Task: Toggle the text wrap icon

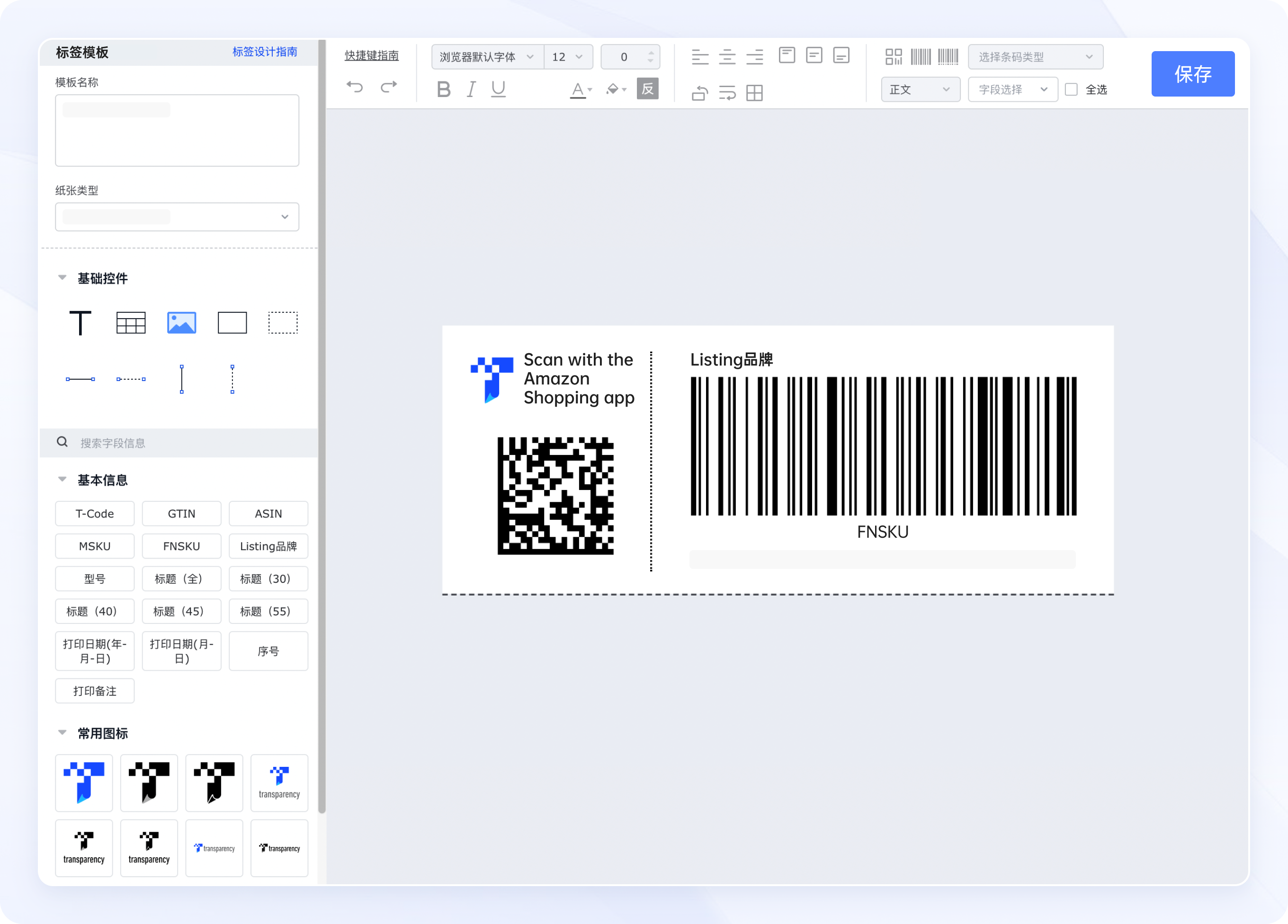Action: 727,92
